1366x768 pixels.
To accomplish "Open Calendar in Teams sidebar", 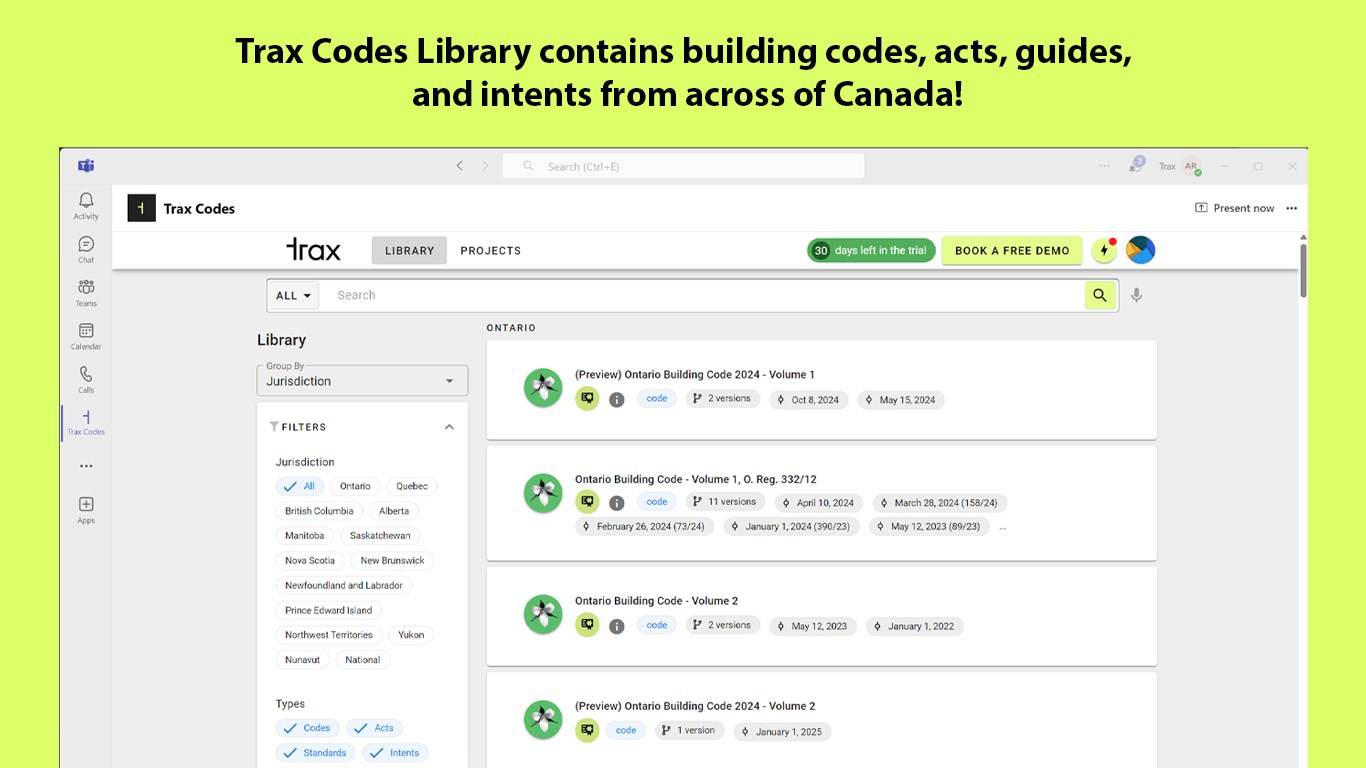I will pyautogui.click(x=86, y=336).
